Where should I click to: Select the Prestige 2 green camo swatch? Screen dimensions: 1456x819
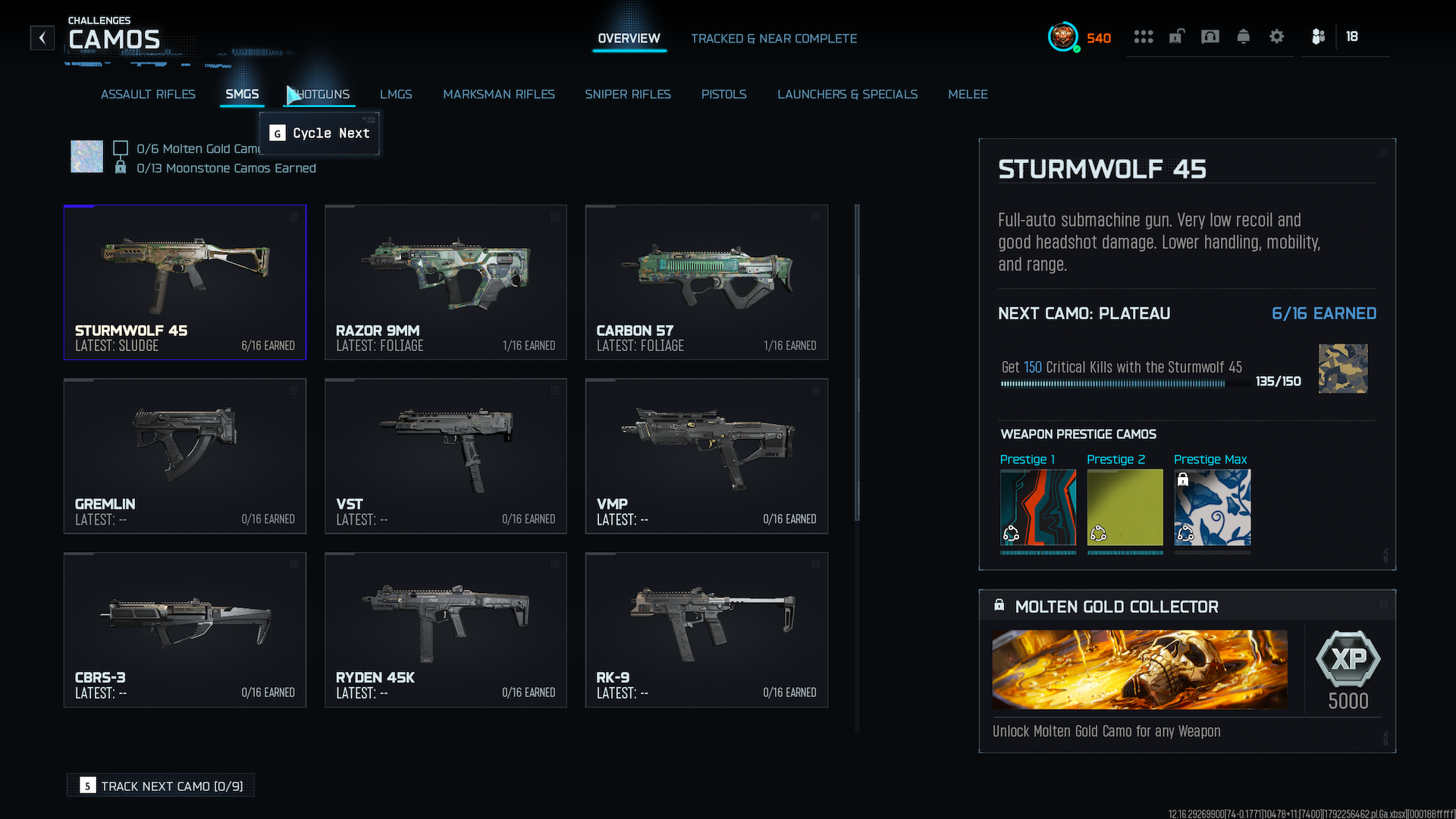1125,507
